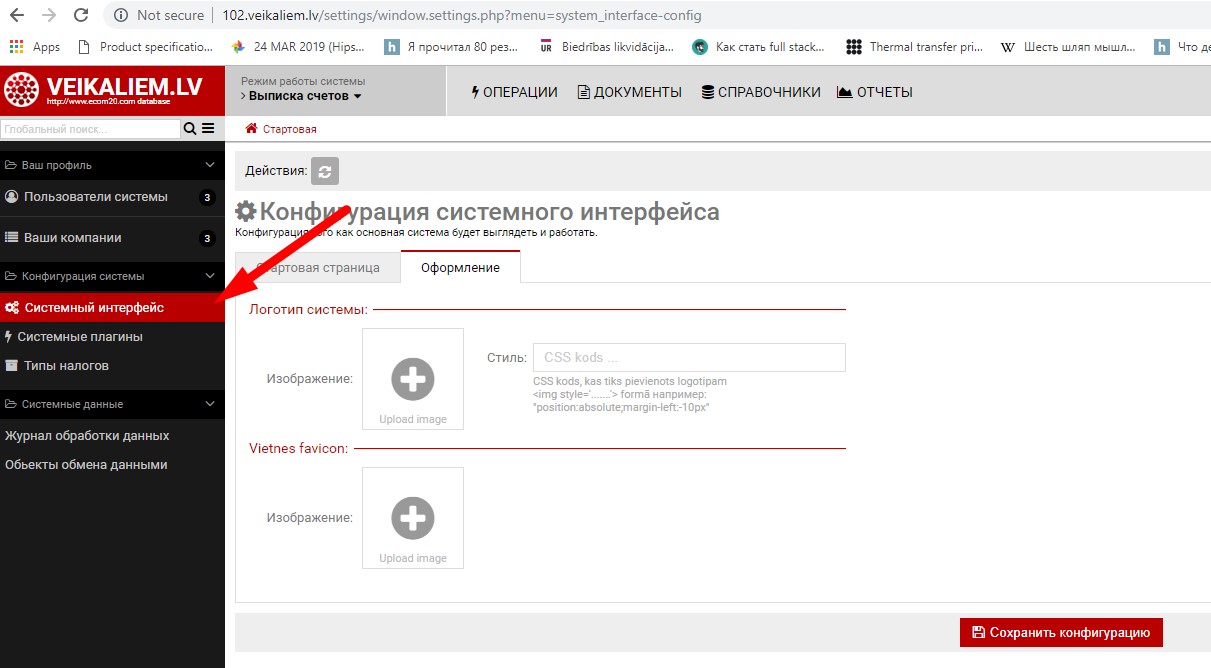The width and height of the screenshot is (1211, 668).
Task: Click Сохранить конфигурацию button
Action: click(x=1061, y=632)
